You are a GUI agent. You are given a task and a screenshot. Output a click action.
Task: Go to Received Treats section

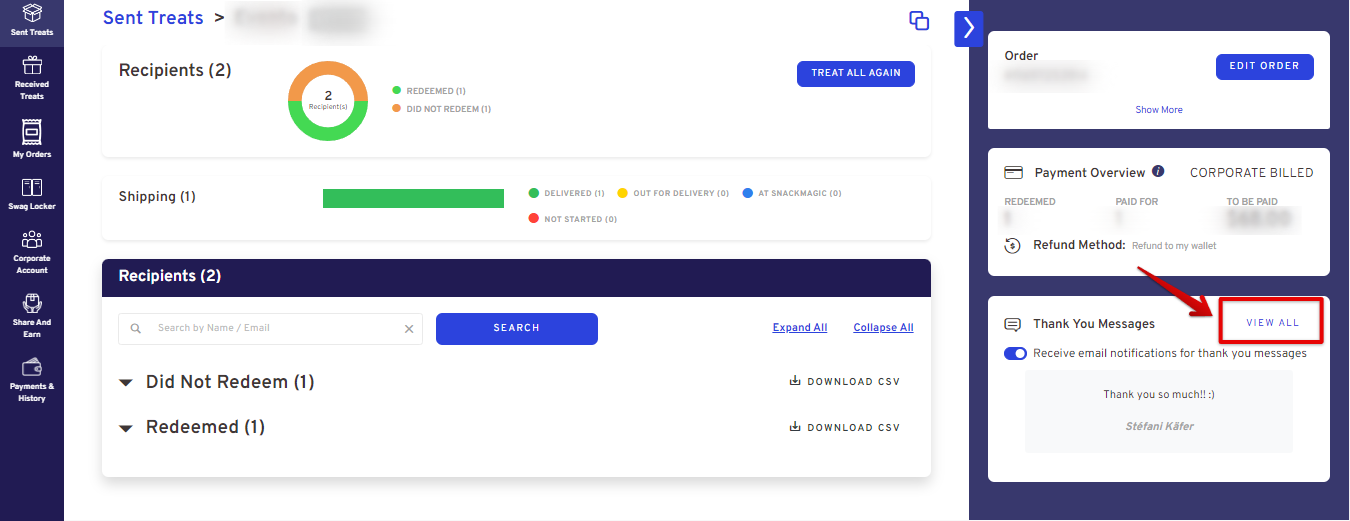(x=32, y=77)
